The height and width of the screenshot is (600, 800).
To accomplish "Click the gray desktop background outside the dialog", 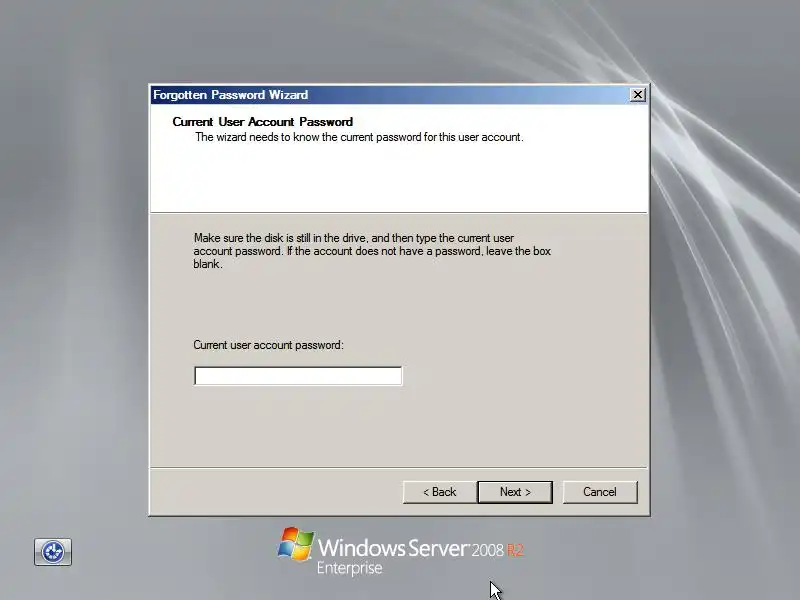I will [71, 255].
